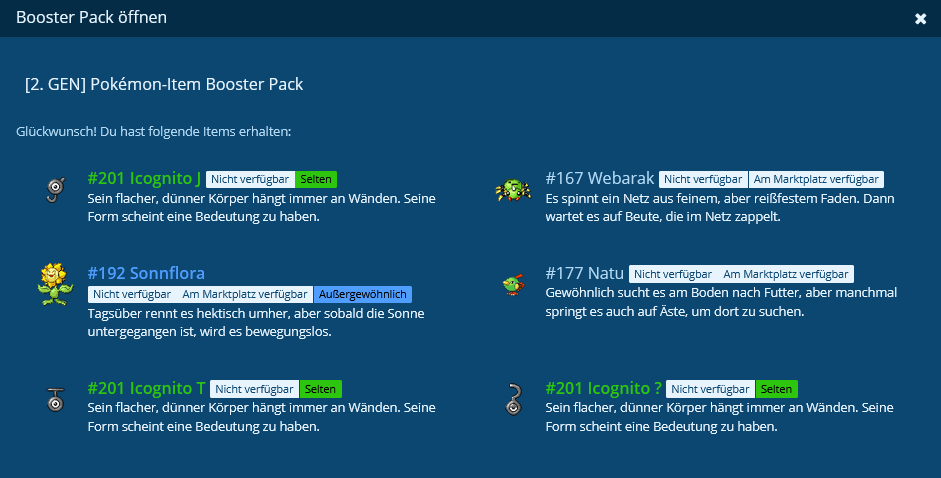Open the #177 Natu item link
The height and width of the screenshot is (478, 941).
[x=585, y=273]
